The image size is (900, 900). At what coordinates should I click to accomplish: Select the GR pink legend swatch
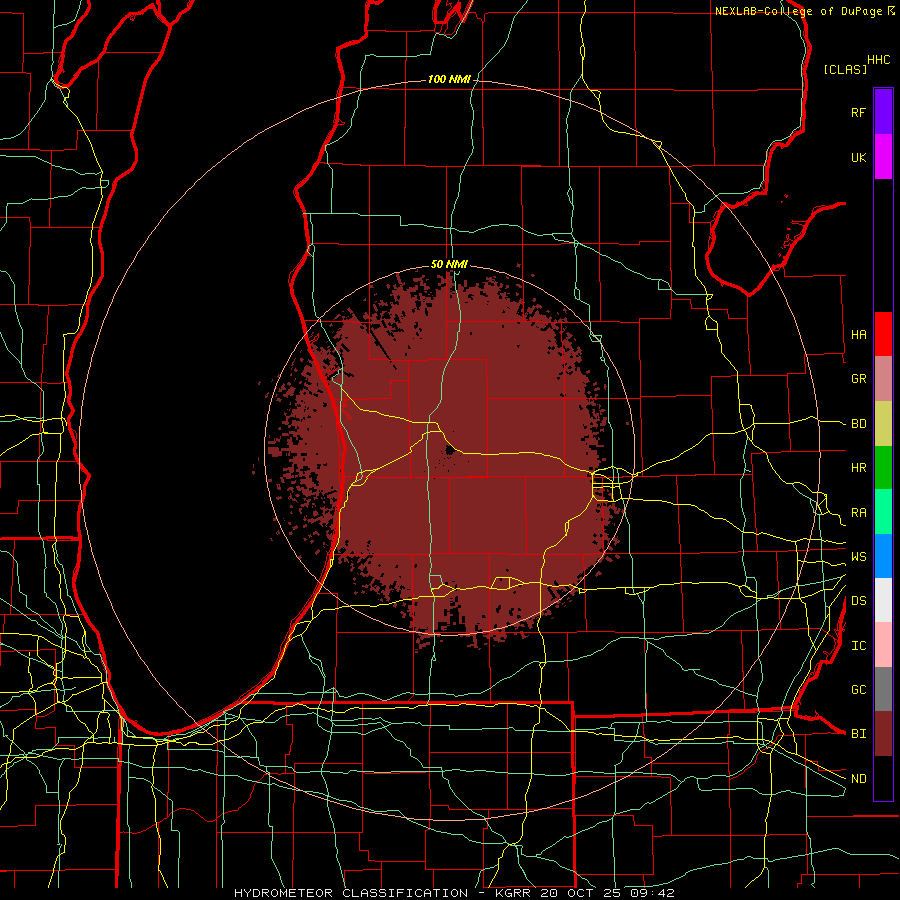coord(883,379)
